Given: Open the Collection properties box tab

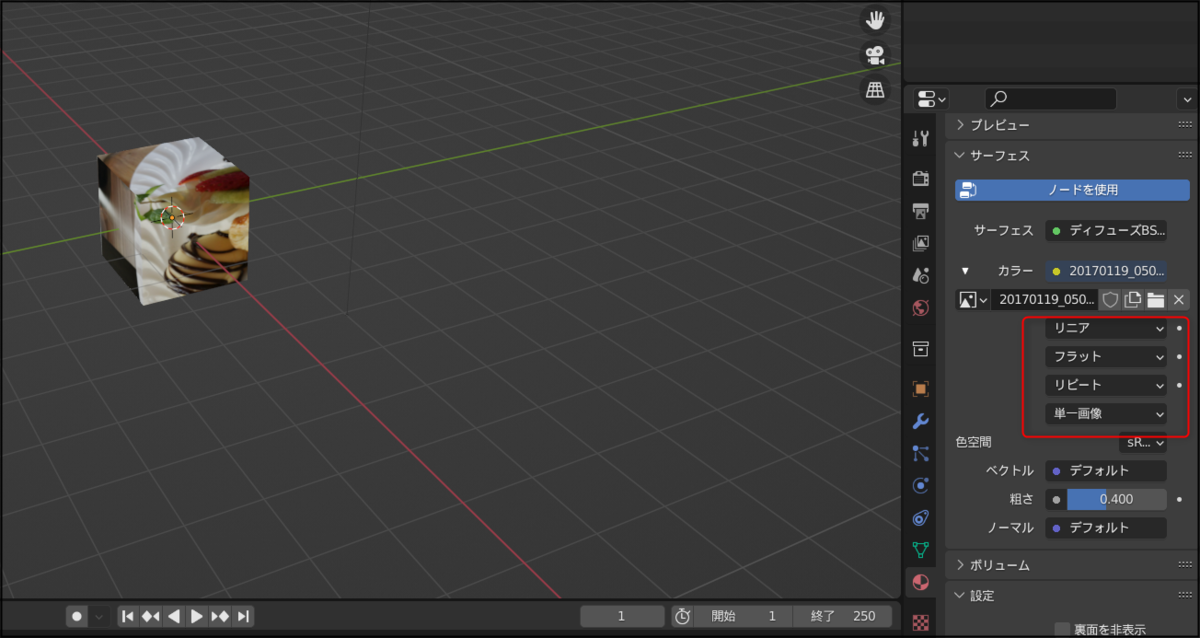Looking at the screenshot, I should tap(920, 348).
